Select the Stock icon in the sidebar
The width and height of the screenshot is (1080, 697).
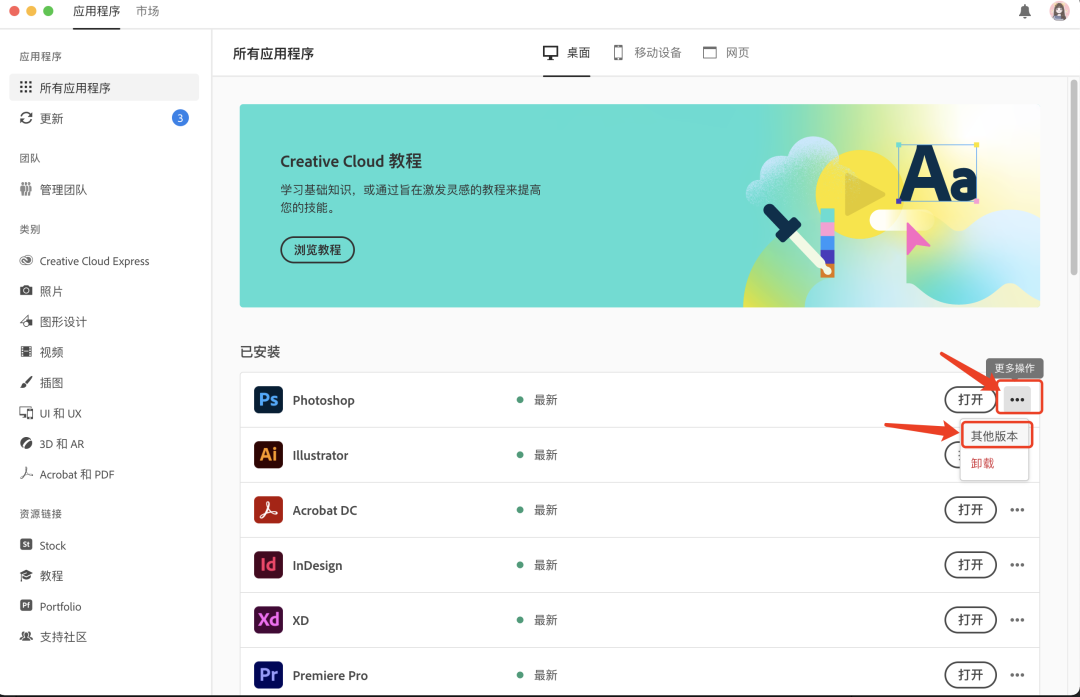click(24, 545)
